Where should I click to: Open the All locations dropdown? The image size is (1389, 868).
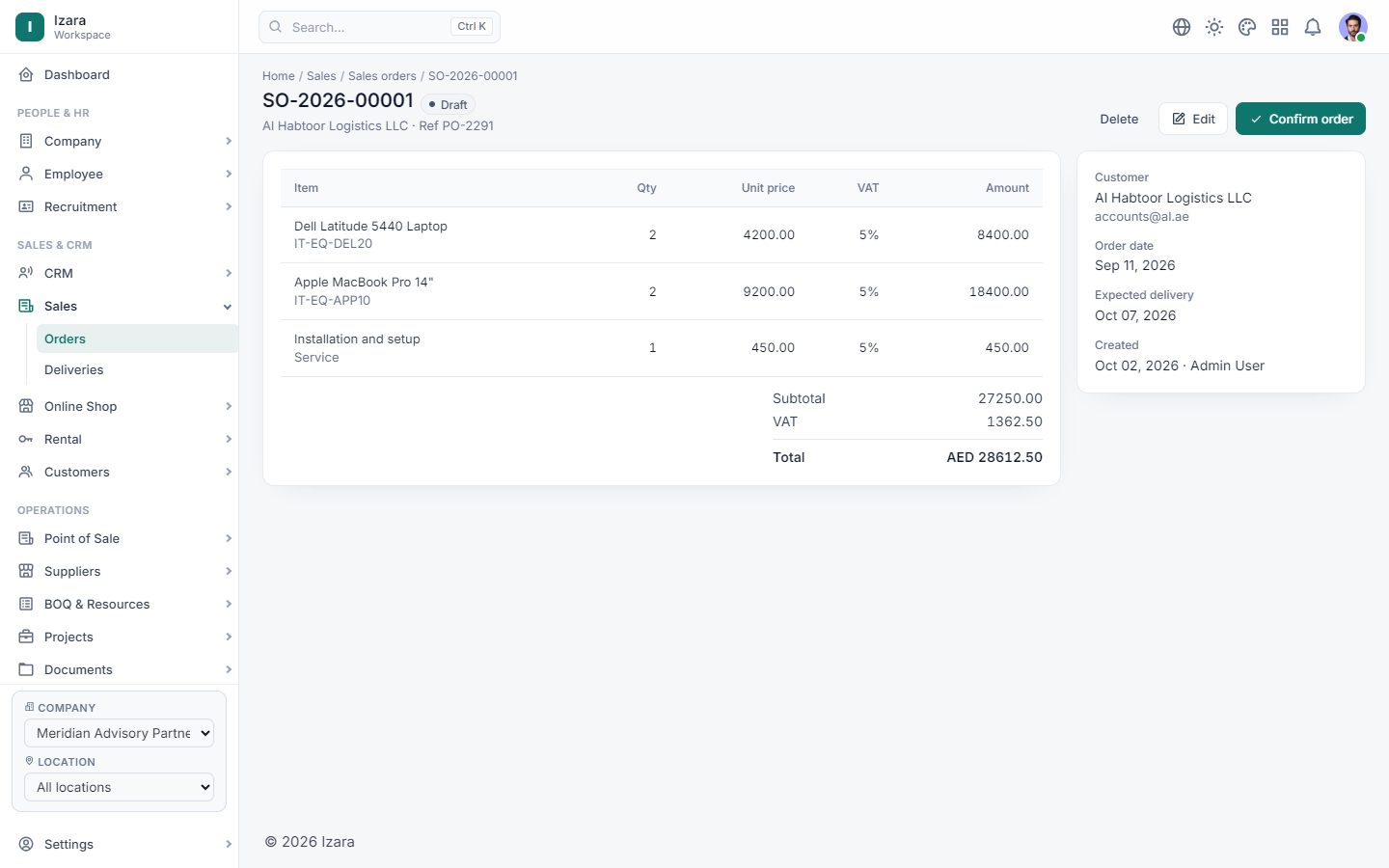tap(119, 787)
